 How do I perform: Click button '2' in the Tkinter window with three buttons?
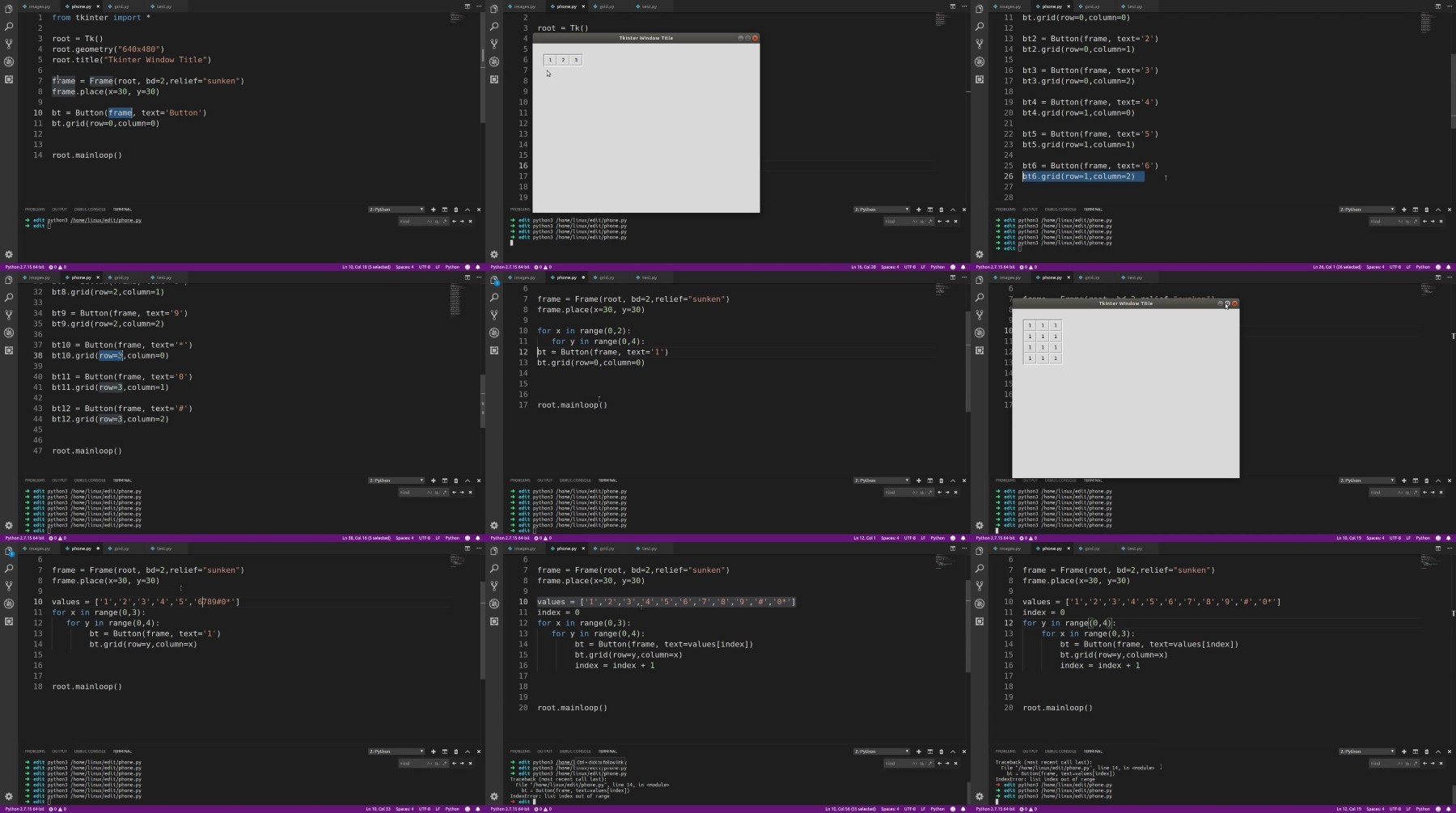[563, 60]
